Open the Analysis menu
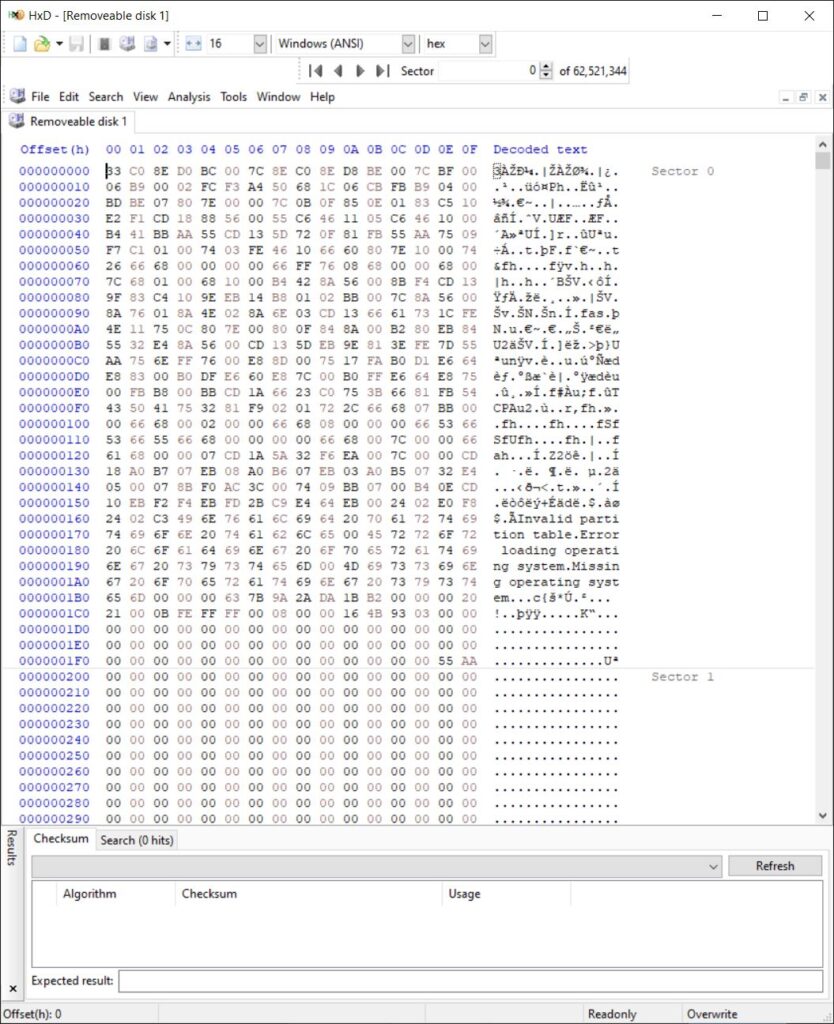 (188, 97)
